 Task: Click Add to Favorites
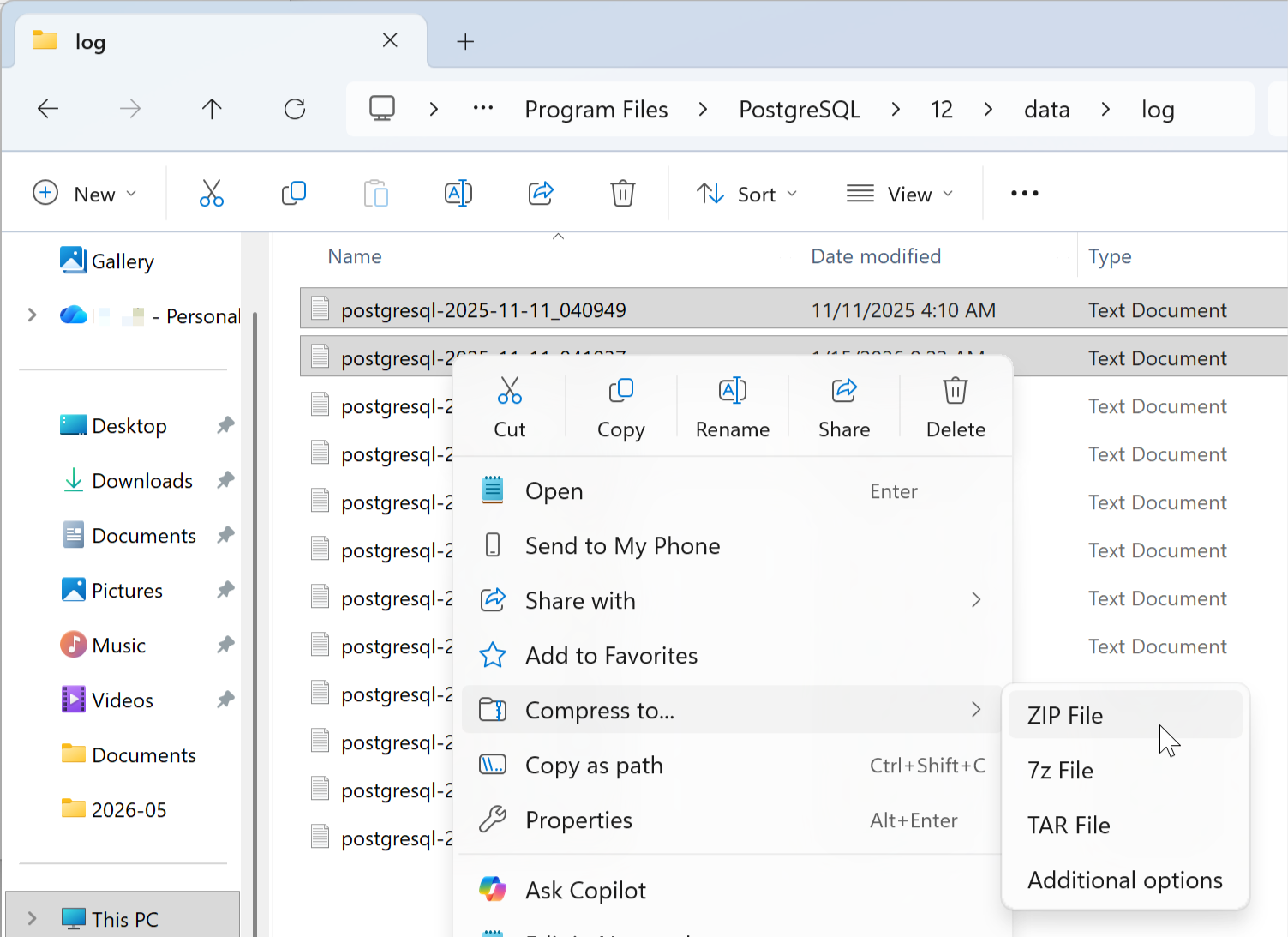pyautogui.click(x=733, y=656)
